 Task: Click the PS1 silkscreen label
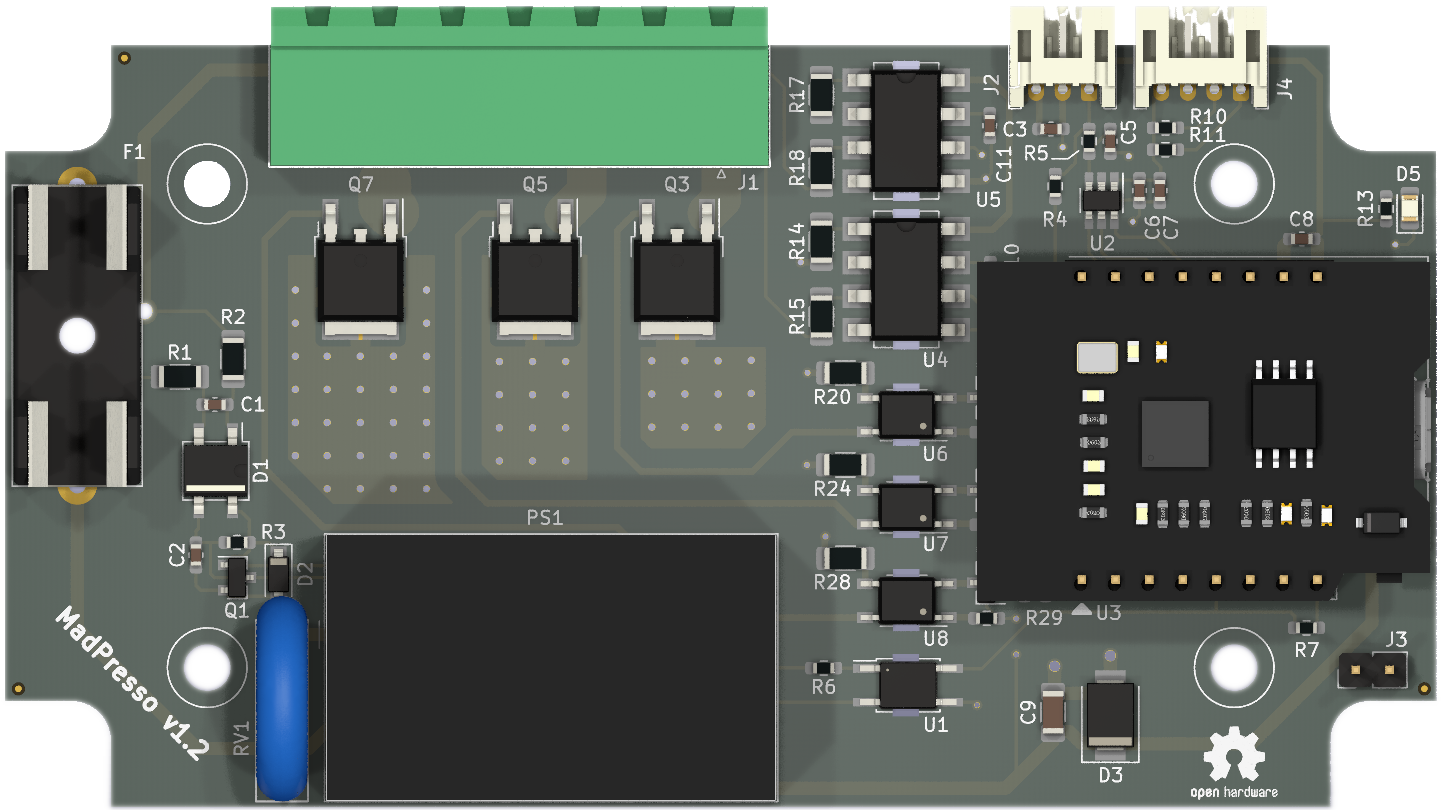[545, 518]
